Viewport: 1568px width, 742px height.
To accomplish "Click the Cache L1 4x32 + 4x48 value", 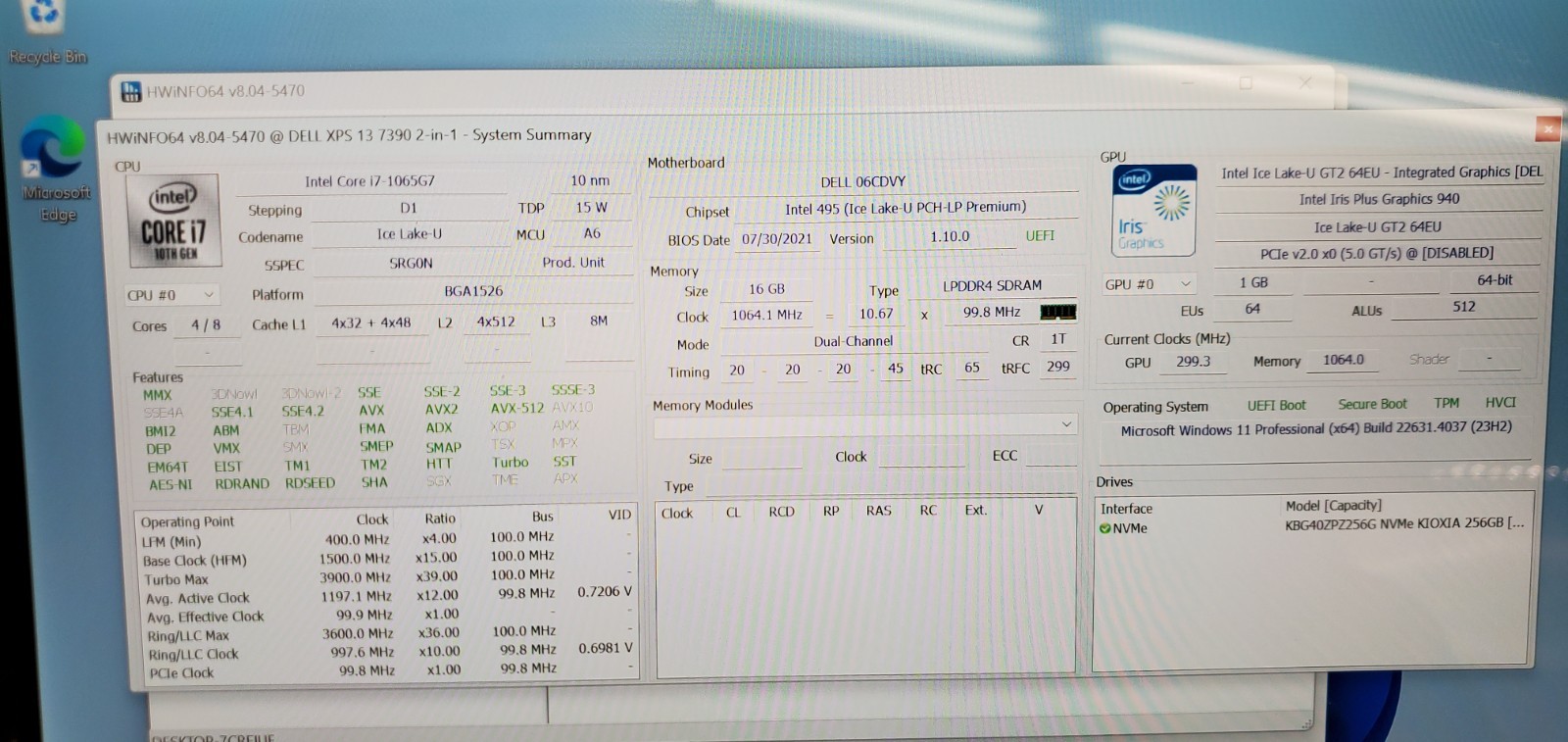I will (371, 322).
